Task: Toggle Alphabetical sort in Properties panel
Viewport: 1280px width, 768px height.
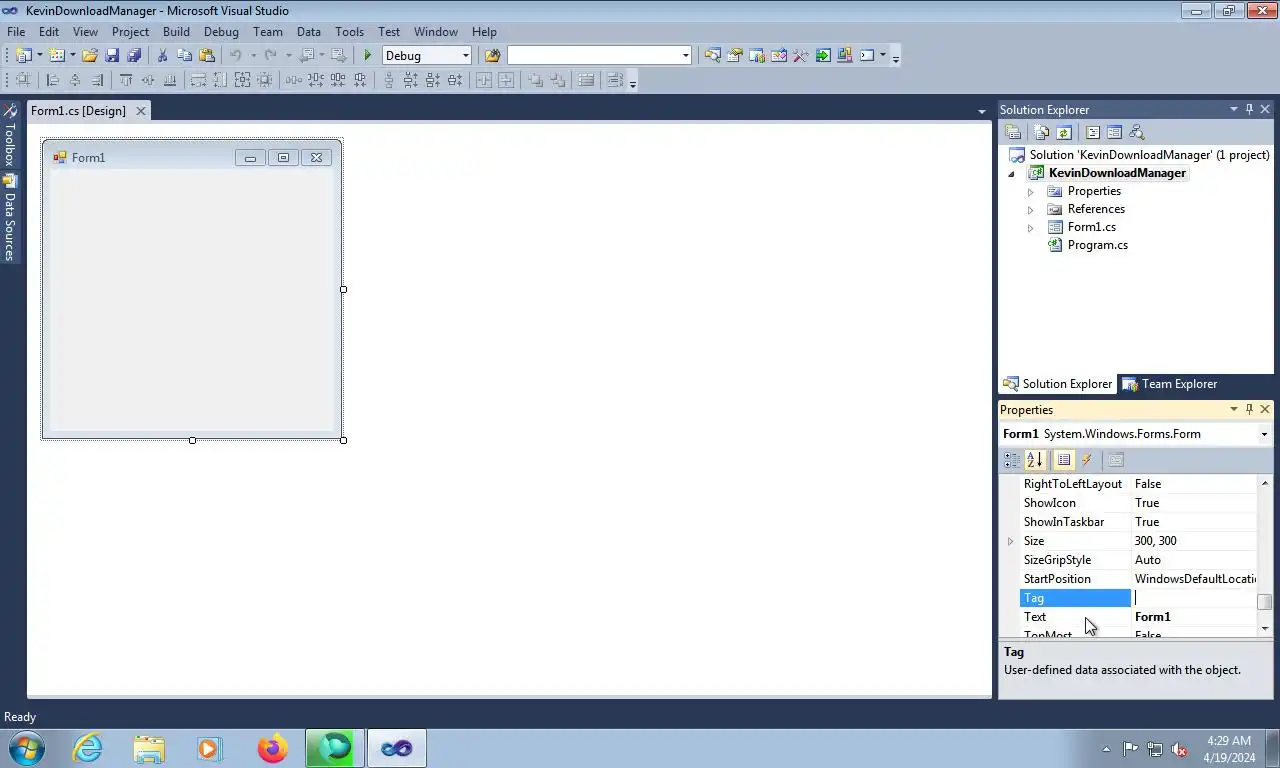Action: pos(1035,459)
